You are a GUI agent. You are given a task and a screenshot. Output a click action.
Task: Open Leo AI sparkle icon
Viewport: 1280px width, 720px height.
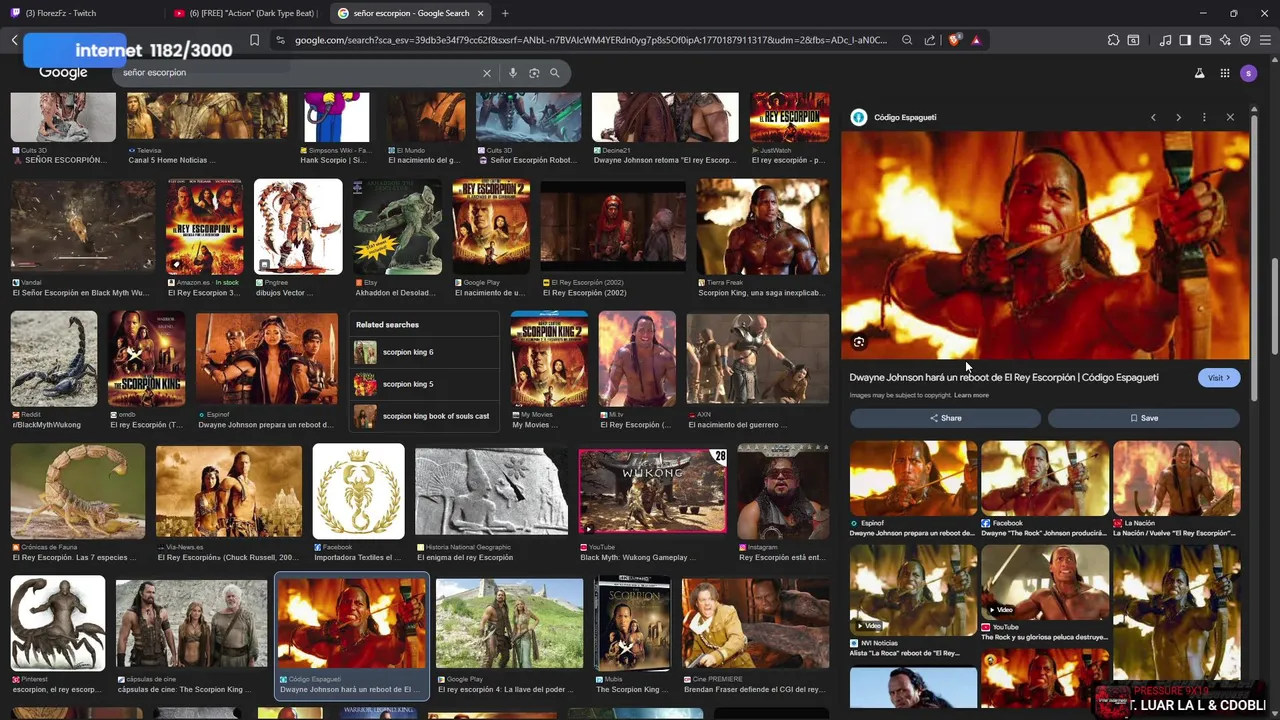tap(1225, 40)
